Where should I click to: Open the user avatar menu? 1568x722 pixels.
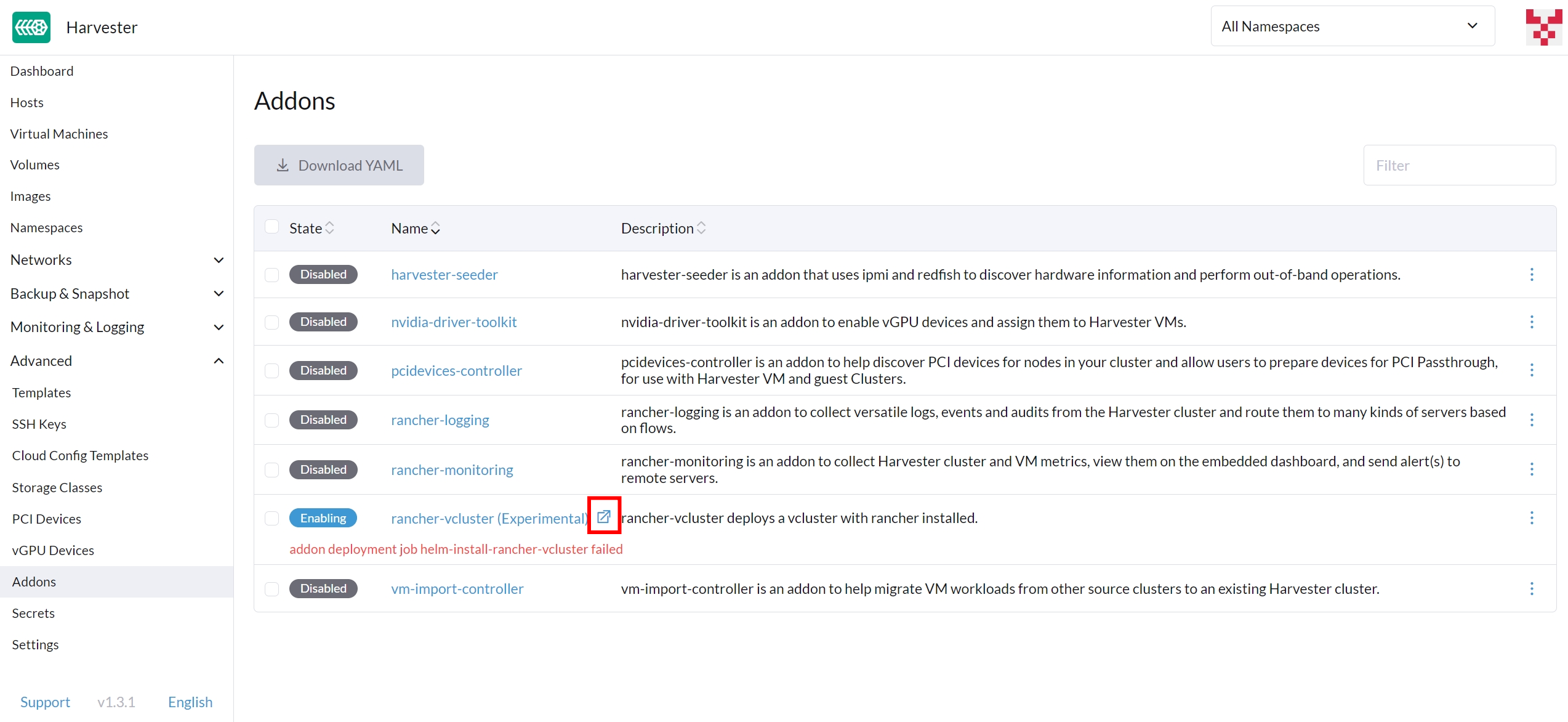[x=1543, y=27]
